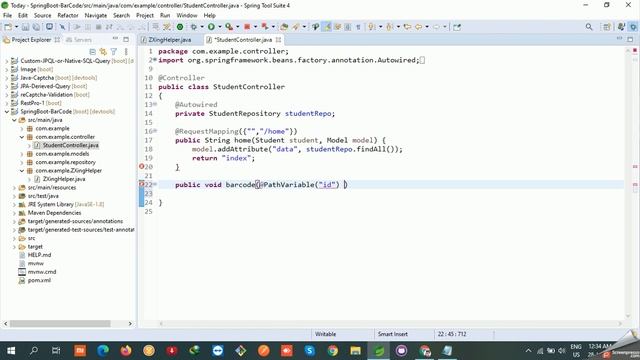The image size is (640, 360).
Task: Click the red Stop/Terminate toolbar icon
Action: coord(247,27)
